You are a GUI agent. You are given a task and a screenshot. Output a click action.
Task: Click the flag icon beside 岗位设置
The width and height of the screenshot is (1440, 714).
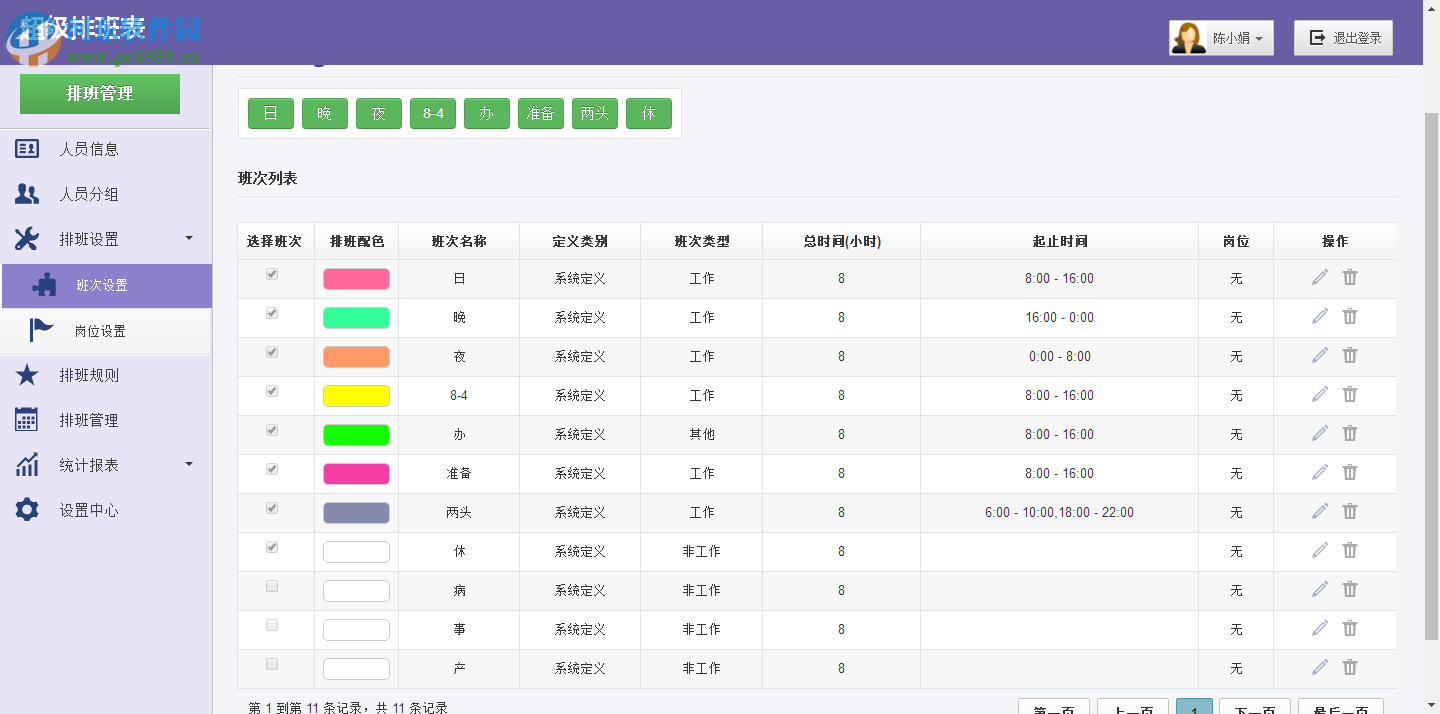[x=42, y=330]
